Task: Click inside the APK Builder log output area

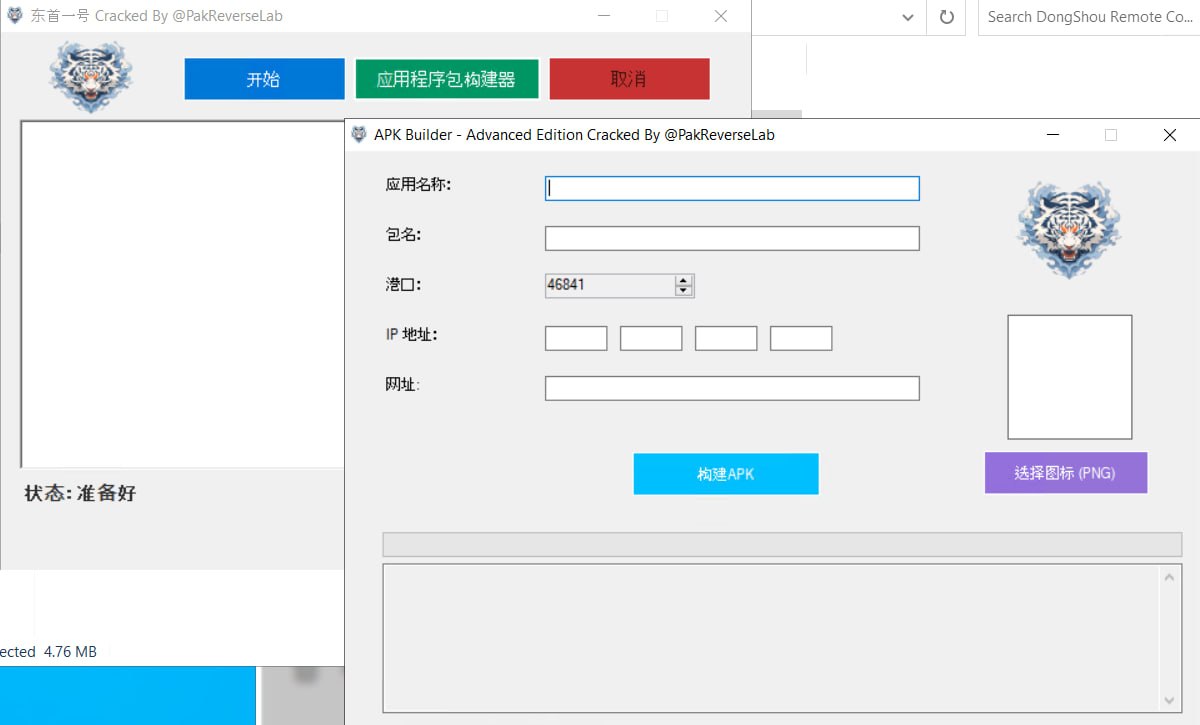Action: coord(771,638)
